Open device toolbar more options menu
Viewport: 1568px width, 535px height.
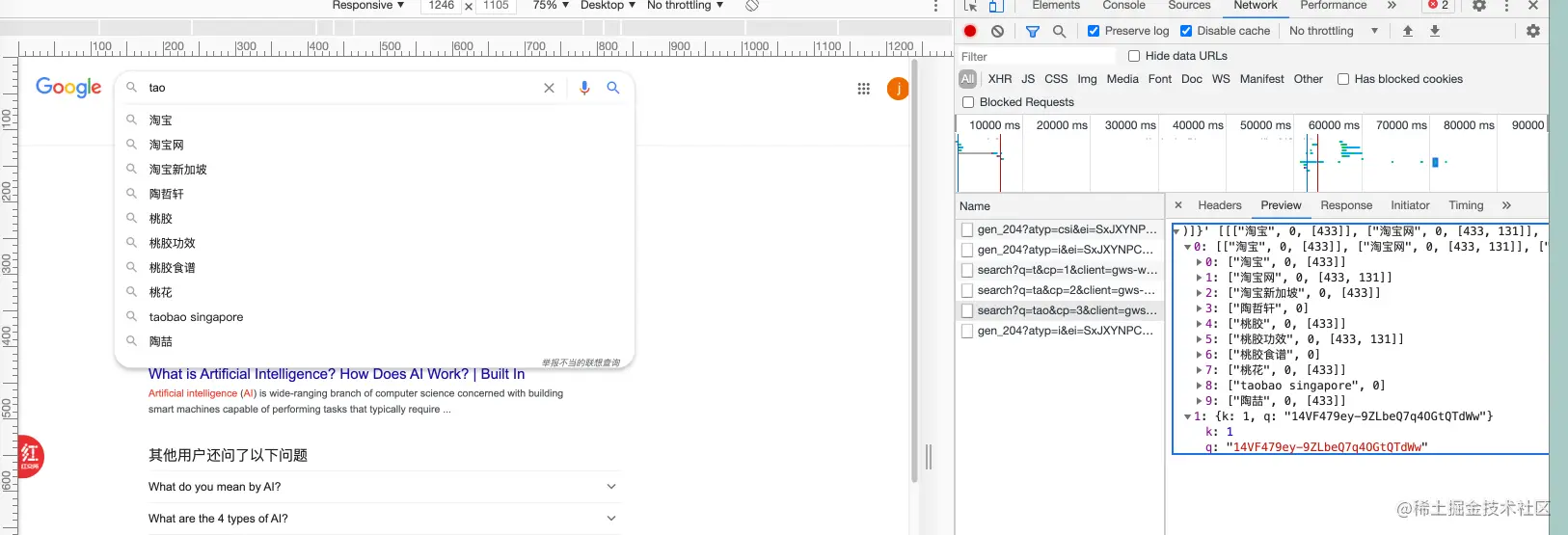(x=935, y=6)
